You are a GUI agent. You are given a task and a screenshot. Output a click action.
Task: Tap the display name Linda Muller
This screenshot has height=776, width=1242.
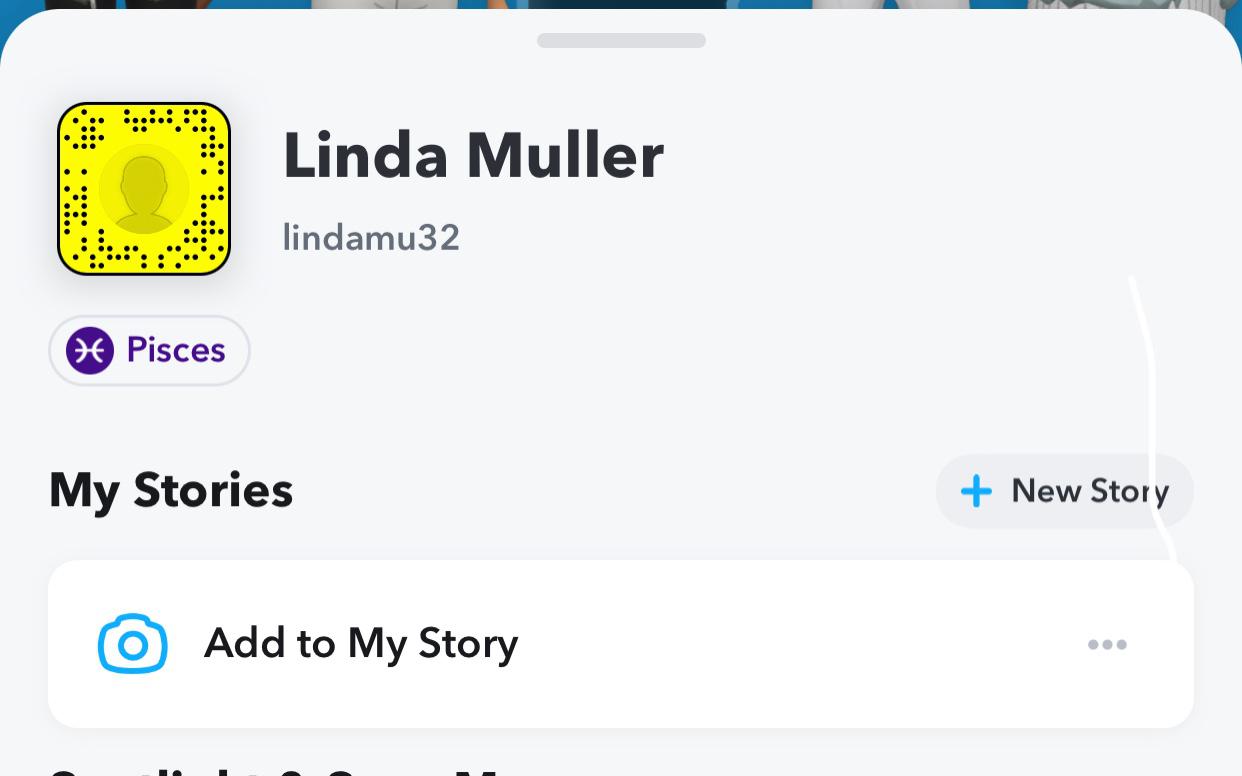coord(473,156)
